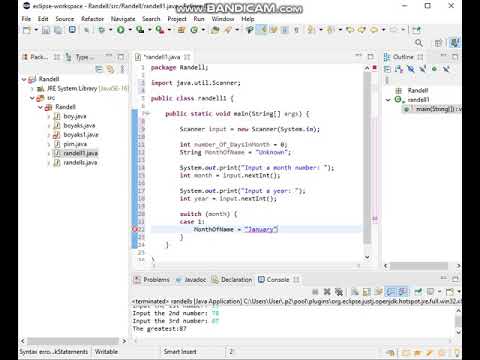Screen dimensions: 480x360
Task: Toggle Hide Local Types in Outline
Action: click(x=446, y=69)
